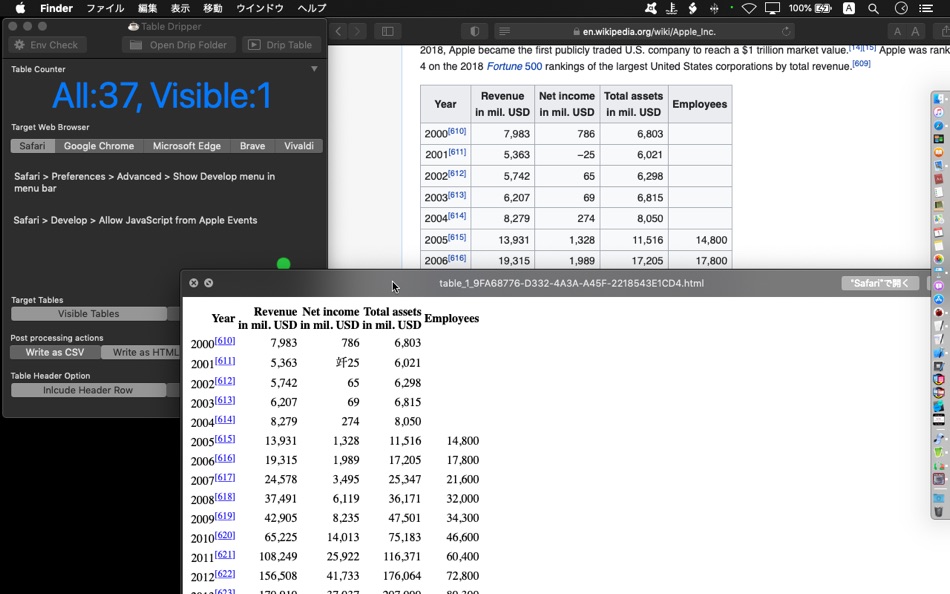Open the Apple menu
This screenshot has height=594, width=950.
[x=20, y=8]
